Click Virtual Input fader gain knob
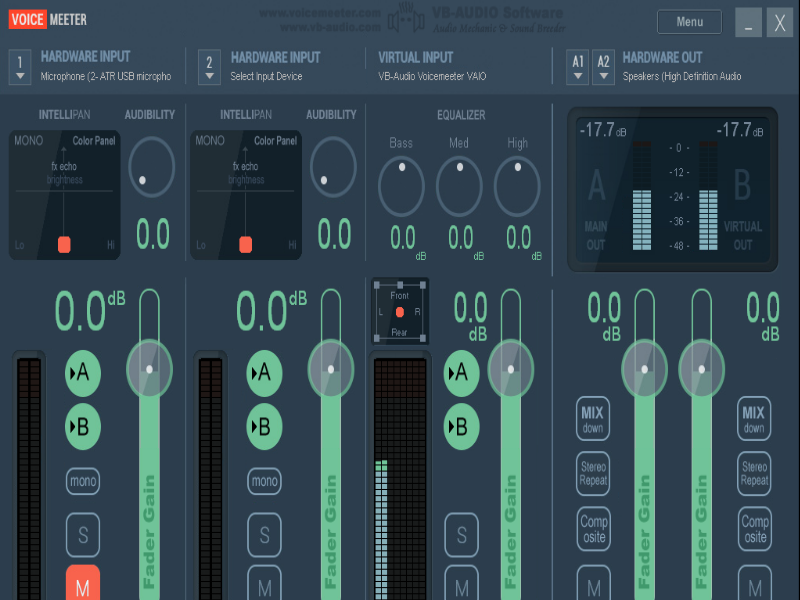 point(511,369)
